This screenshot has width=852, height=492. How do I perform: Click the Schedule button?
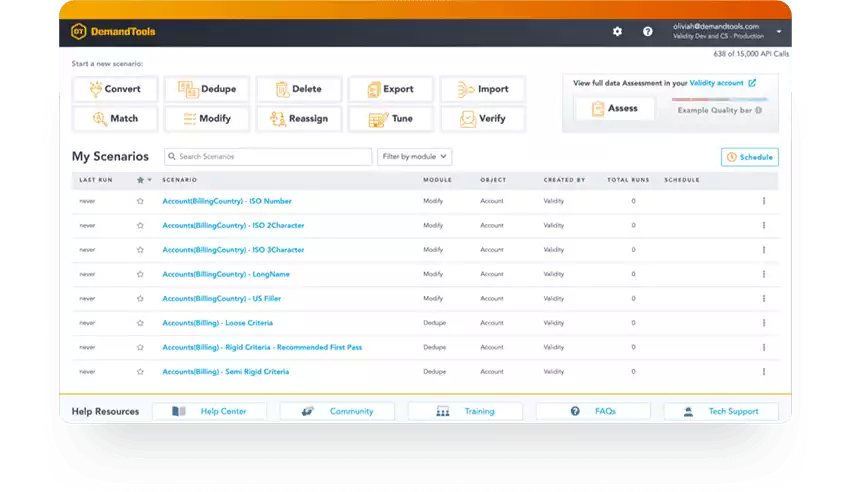[749, 157]
